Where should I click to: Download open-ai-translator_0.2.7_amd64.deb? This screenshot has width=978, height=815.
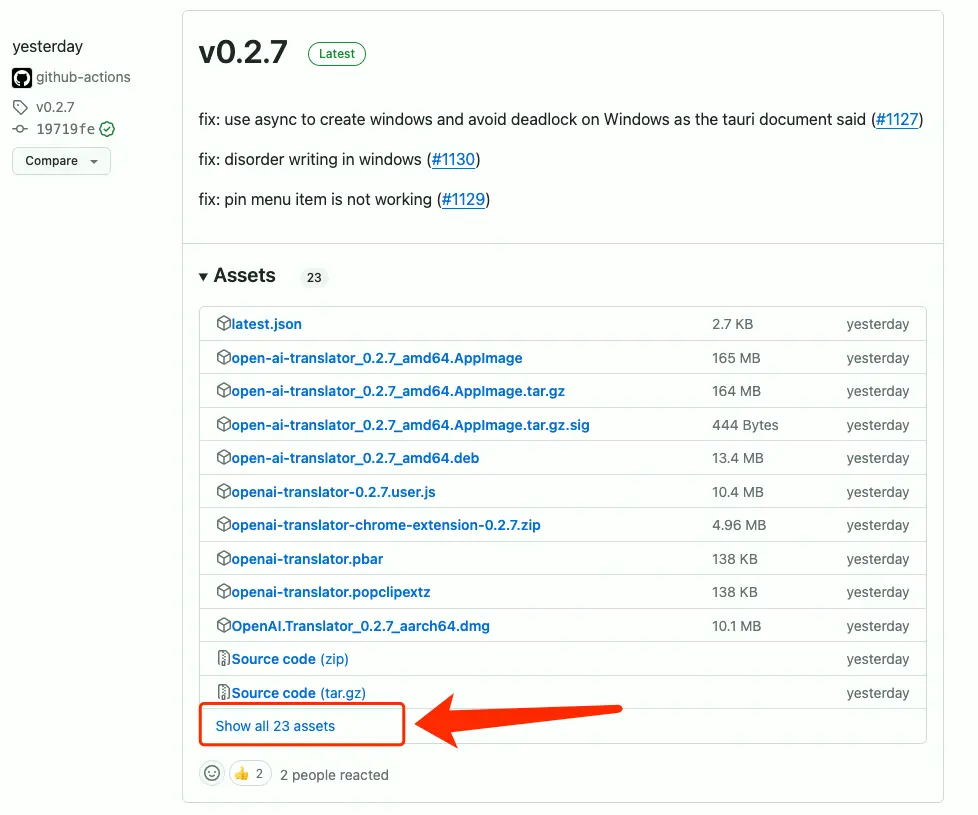348,458
